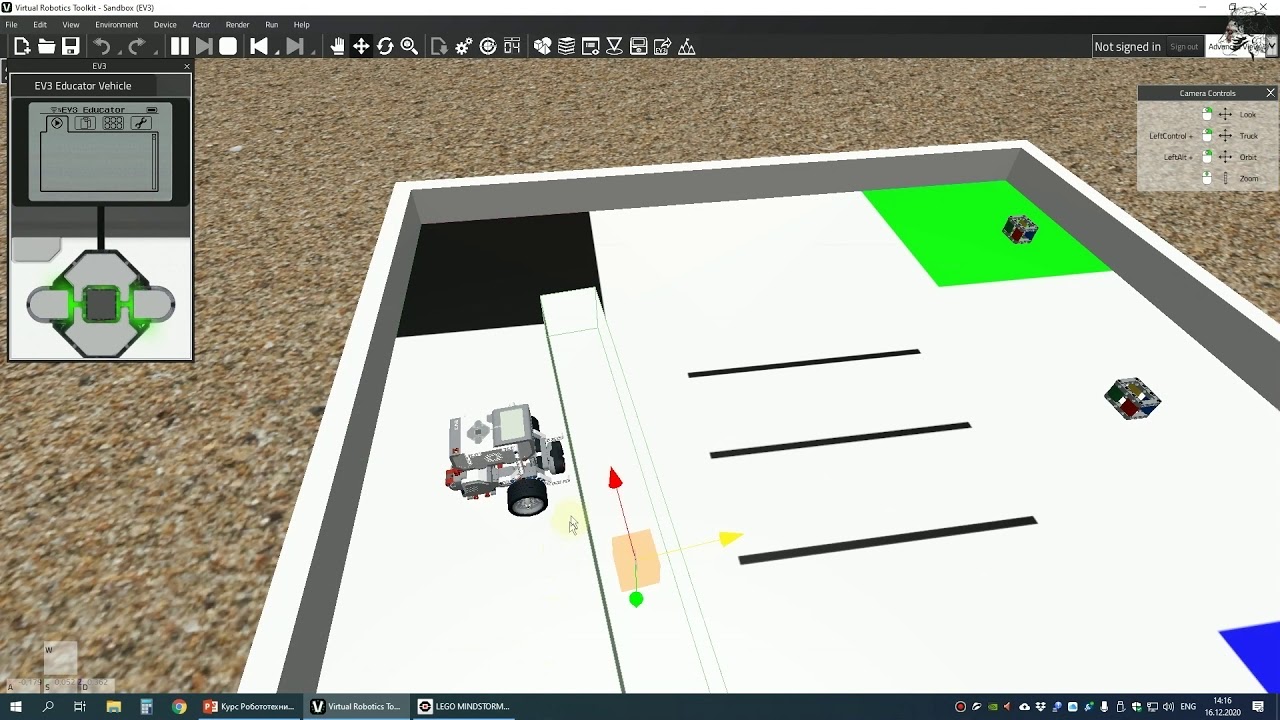Switch to LEGO MINDSTORMS taskbar window
1280x720 pixels.
tap(463, 706)
